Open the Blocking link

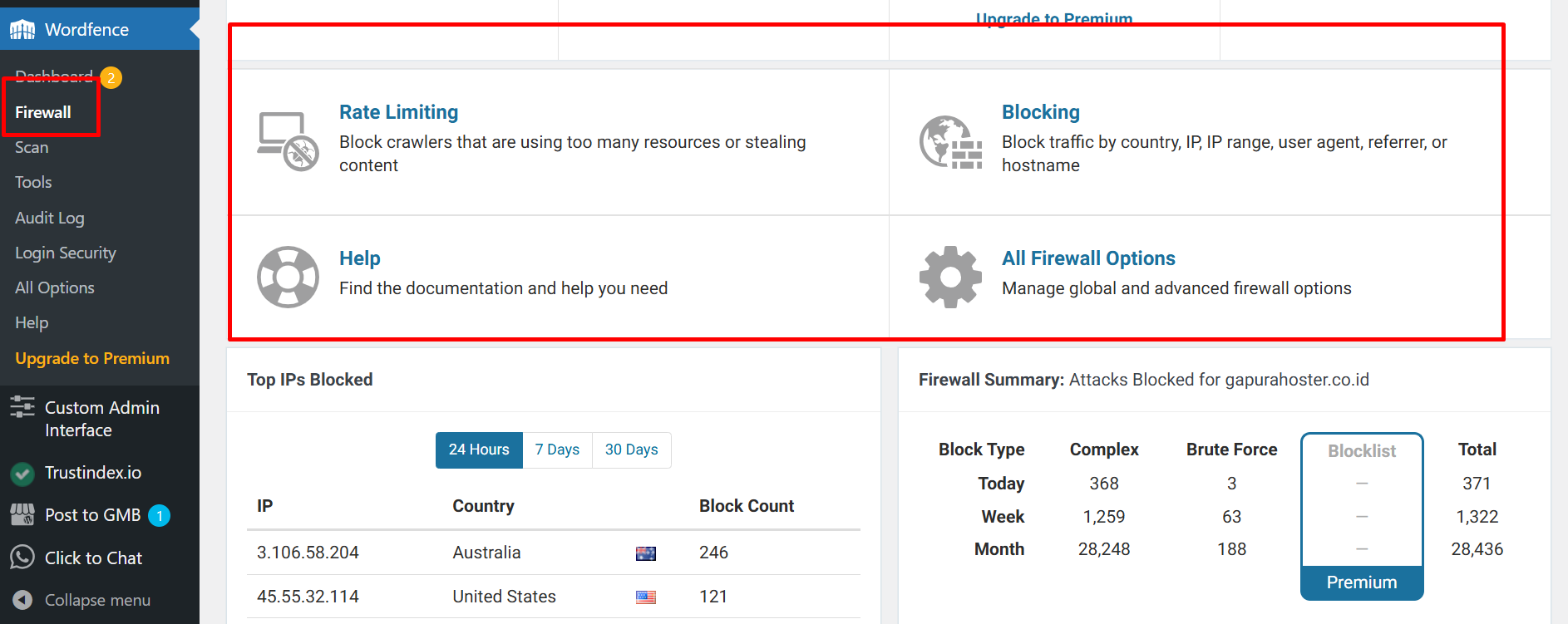coord(1041,112)
